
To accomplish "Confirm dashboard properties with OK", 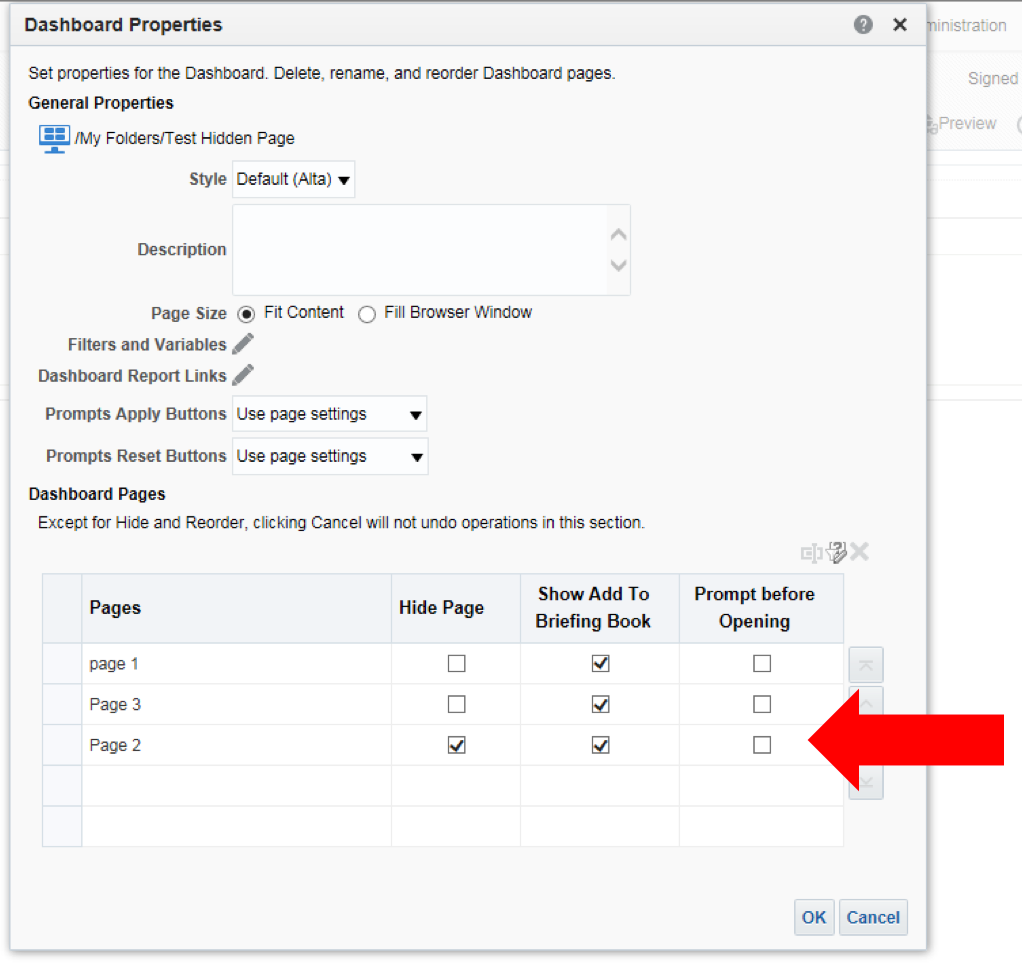I will click(813, 917).
